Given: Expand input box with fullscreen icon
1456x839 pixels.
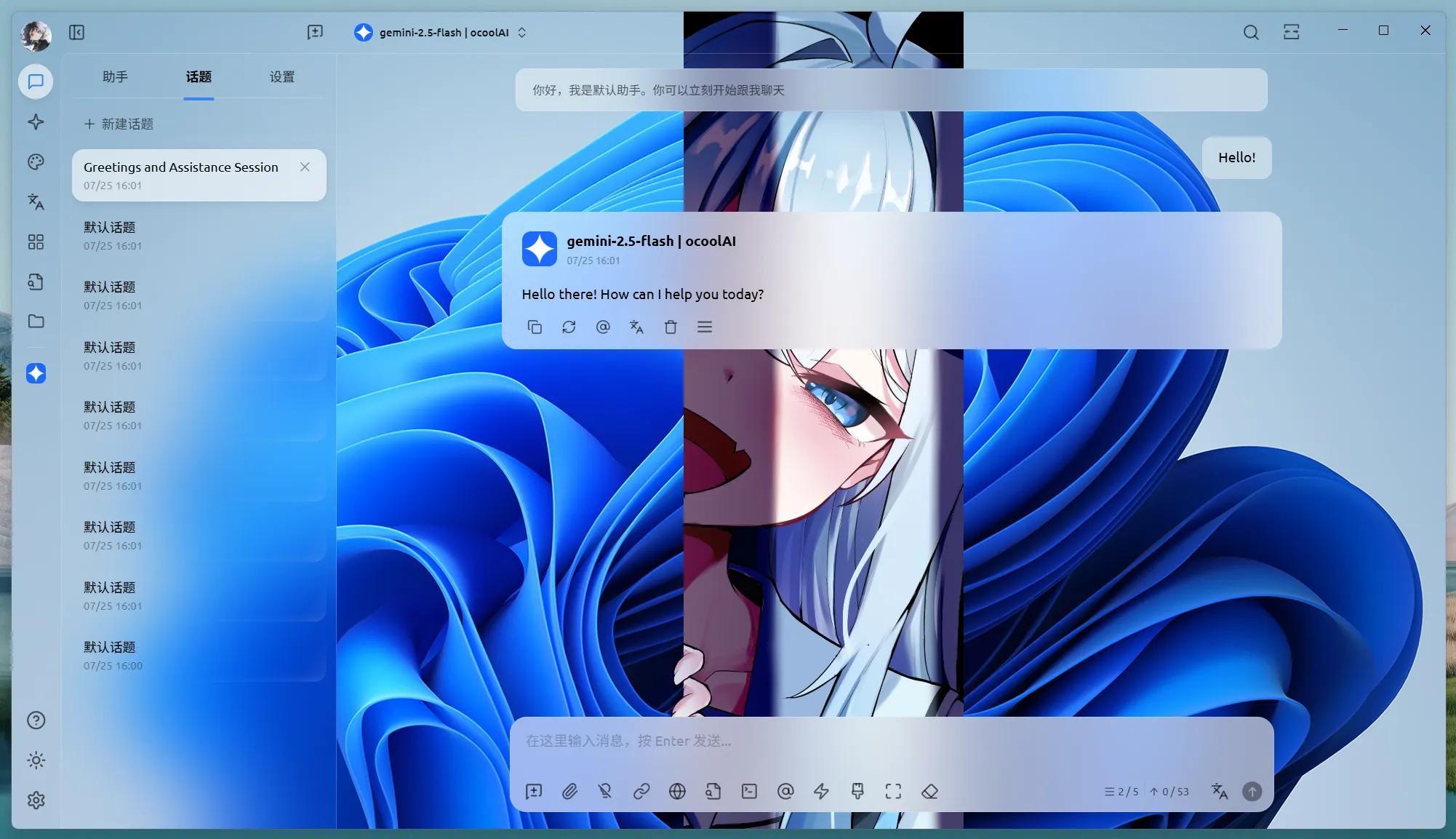Looking at the screenshot, I should (x=893, y=791).
